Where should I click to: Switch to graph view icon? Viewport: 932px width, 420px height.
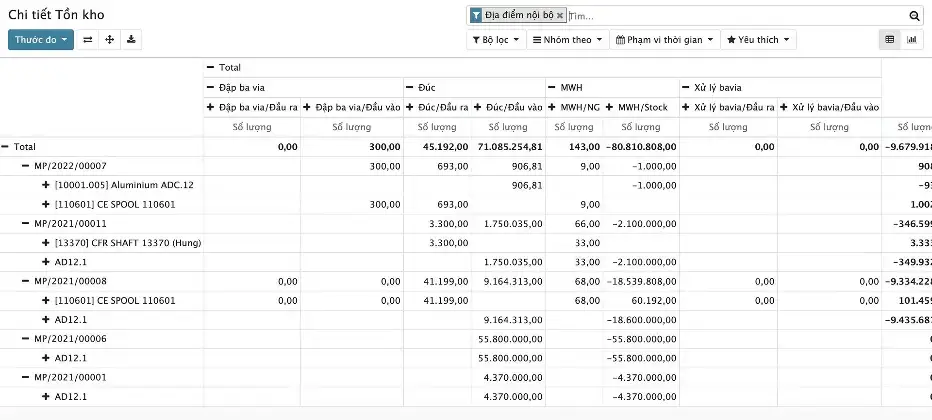pyautogui.click(x=912, y=40)
